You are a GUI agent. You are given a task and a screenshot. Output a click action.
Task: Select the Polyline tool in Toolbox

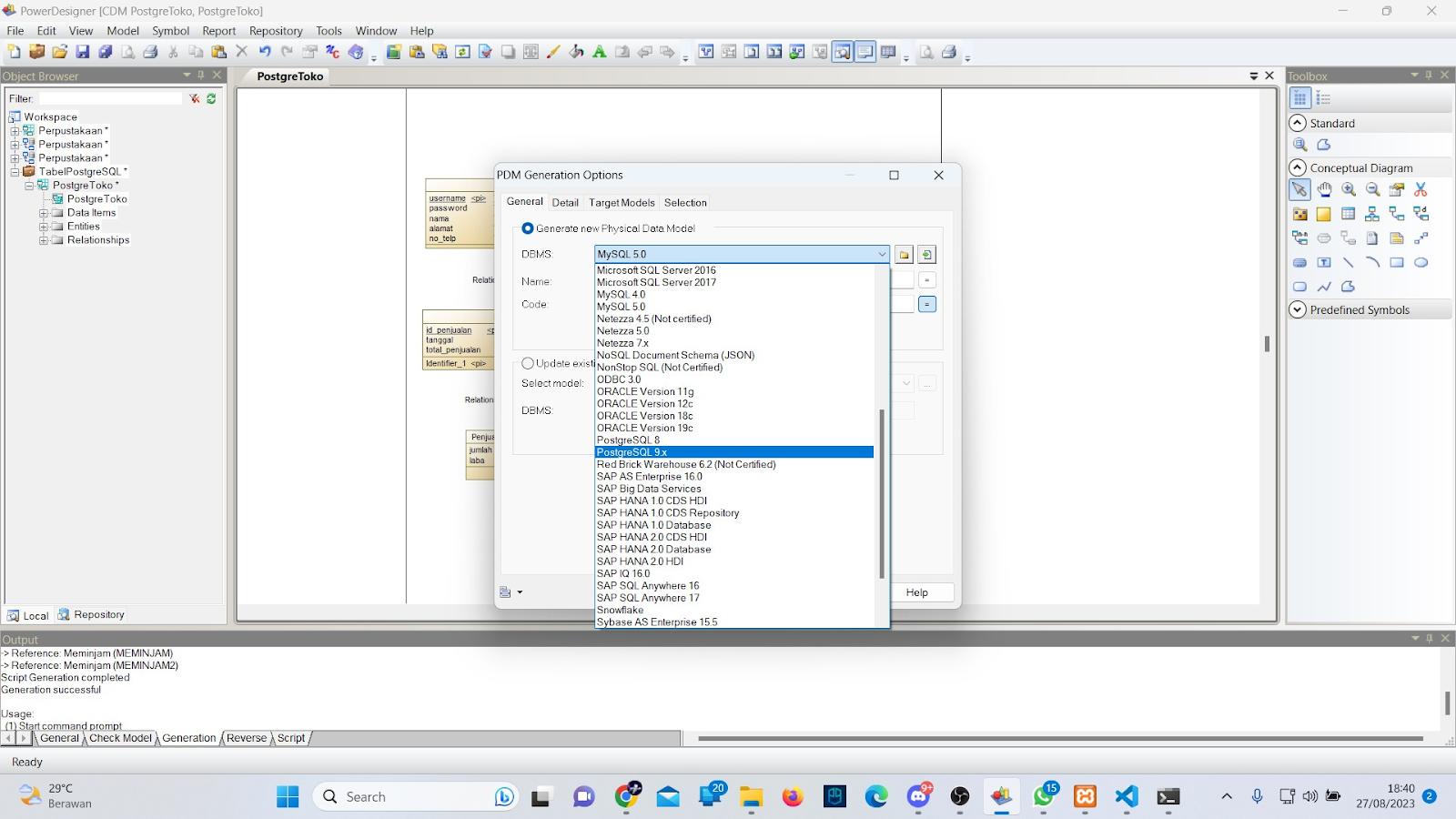tap(1324, 287)
